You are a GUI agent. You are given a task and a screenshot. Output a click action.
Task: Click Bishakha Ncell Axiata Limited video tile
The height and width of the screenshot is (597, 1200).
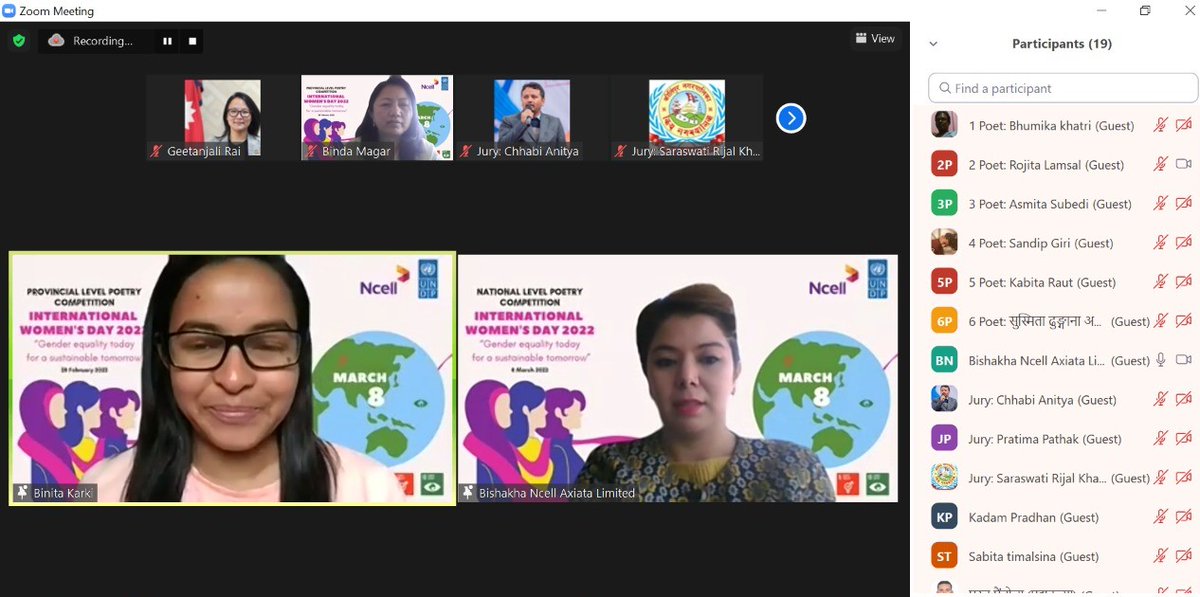pos(677,378)
